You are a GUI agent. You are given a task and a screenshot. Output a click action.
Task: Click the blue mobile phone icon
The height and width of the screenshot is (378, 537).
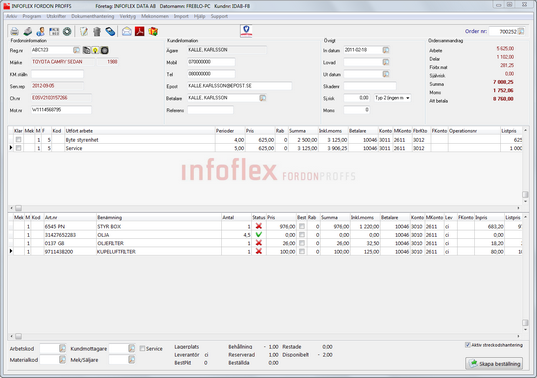[110, 32]
